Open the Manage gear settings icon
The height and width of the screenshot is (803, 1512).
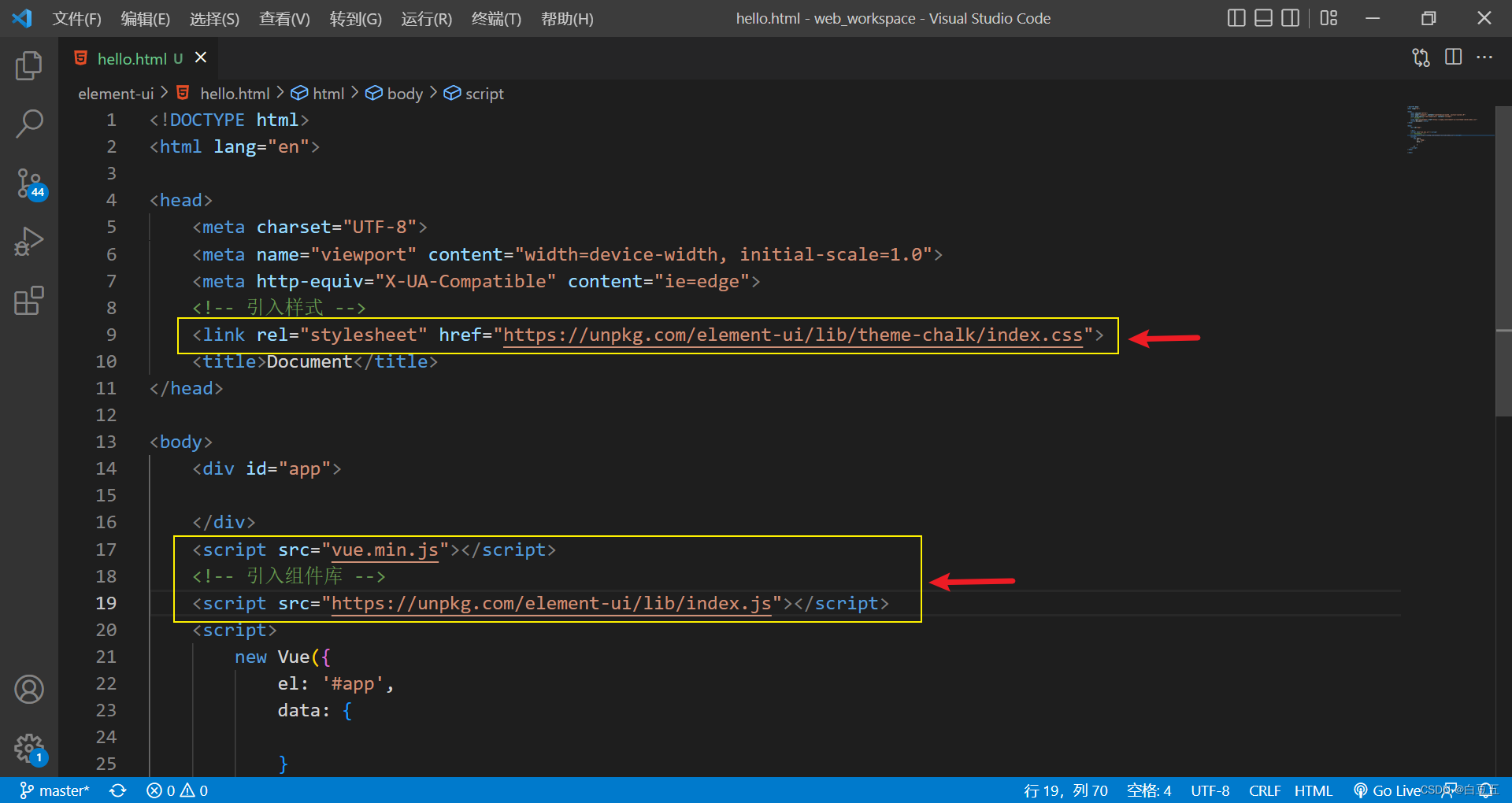point(30,749)
